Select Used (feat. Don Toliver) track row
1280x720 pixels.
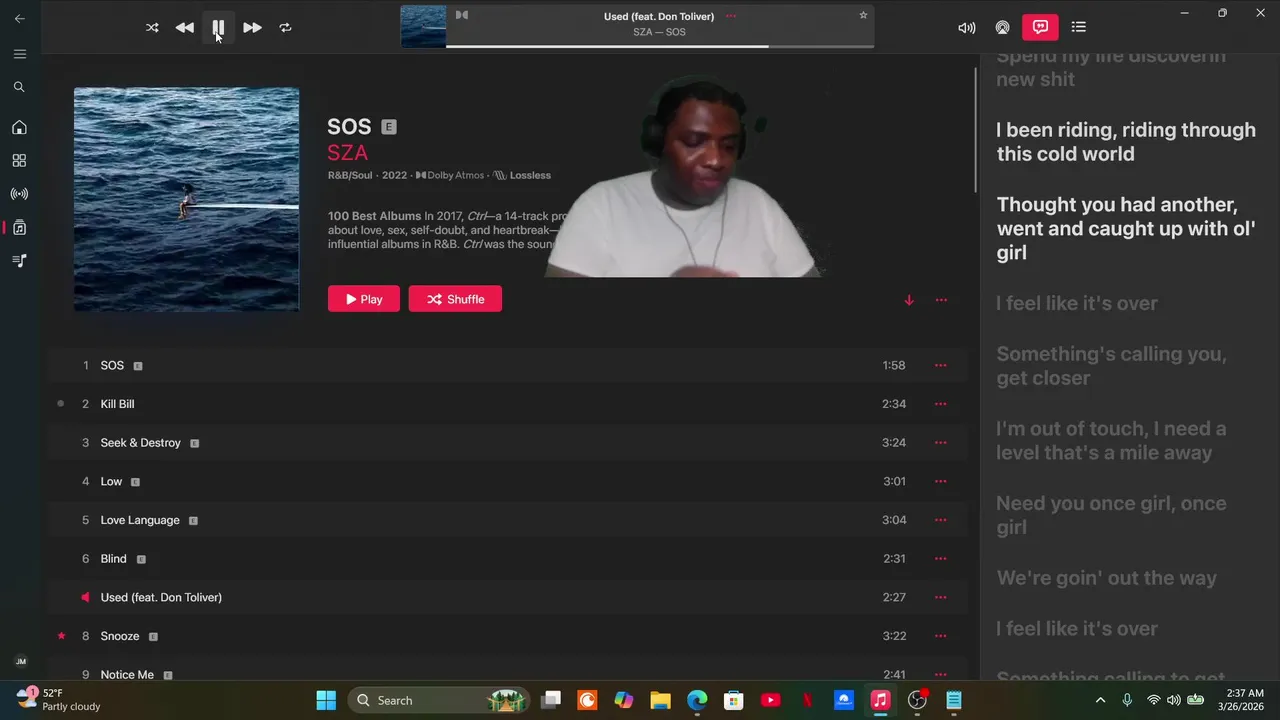click(507, 597)
